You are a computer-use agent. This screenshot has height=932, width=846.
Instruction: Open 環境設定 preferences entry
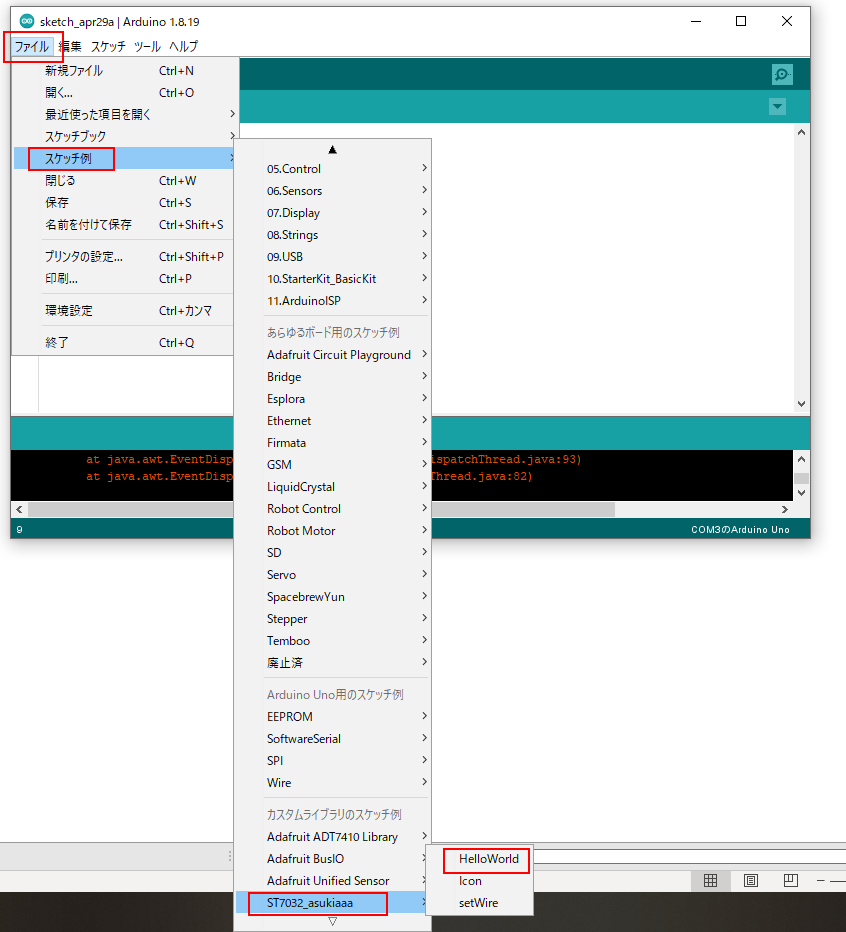pyautogui.click(x=69, y=311)
